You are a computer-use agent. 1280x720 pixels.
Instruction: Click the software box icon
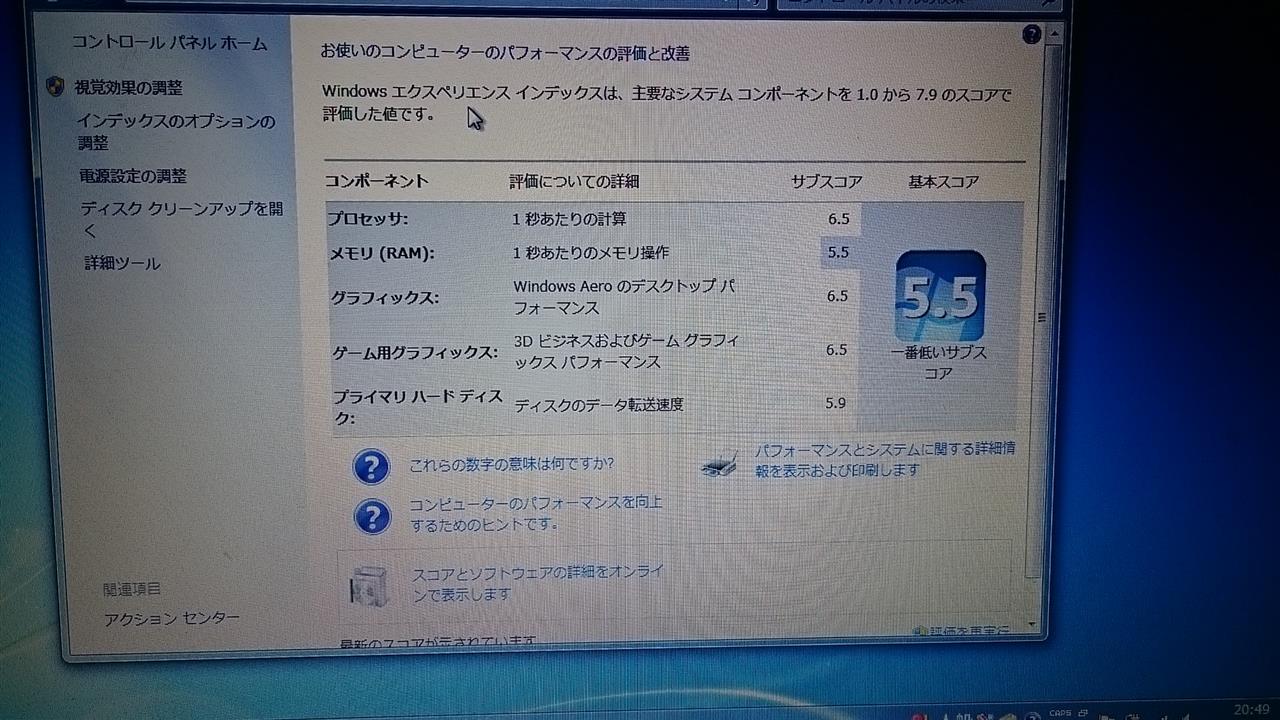[x=368, y=585]
